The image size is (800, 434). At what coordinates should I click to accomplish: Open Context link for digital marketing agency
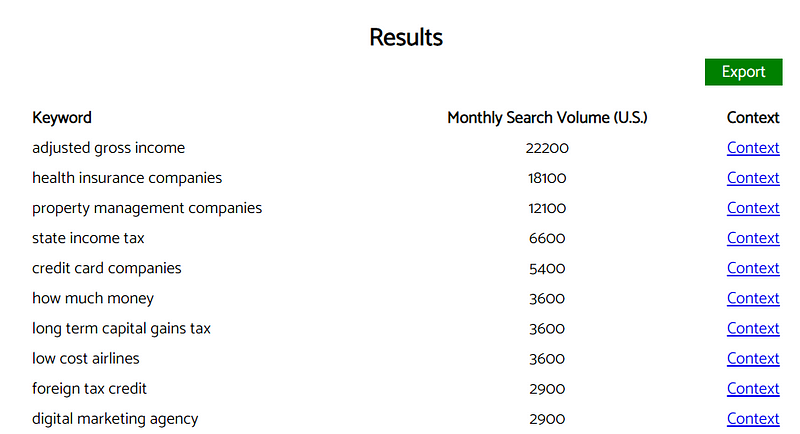point(753,419)
